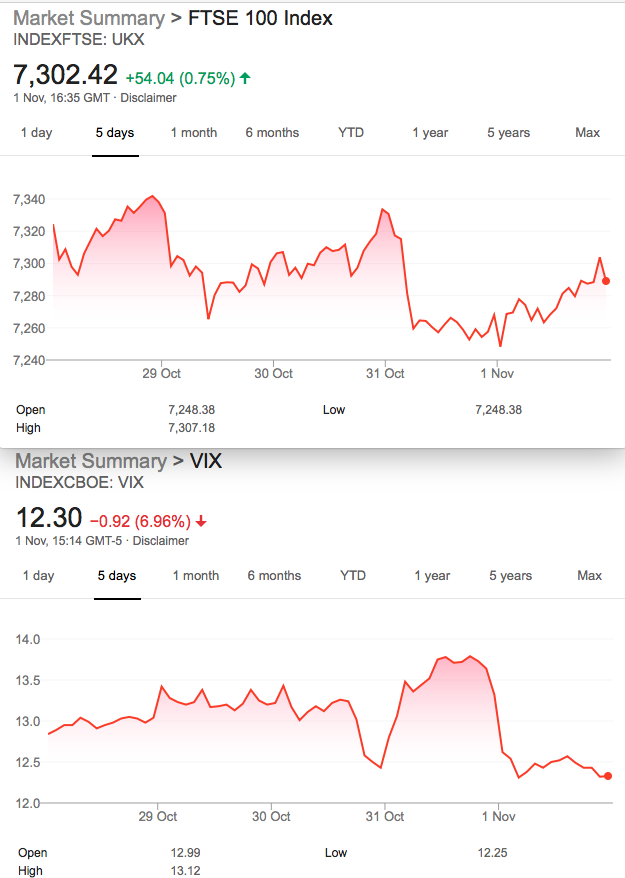This screenshot has height=878, width=625.
Task: Click the green up arrow beside 0.75%
Action: [245, 78]
